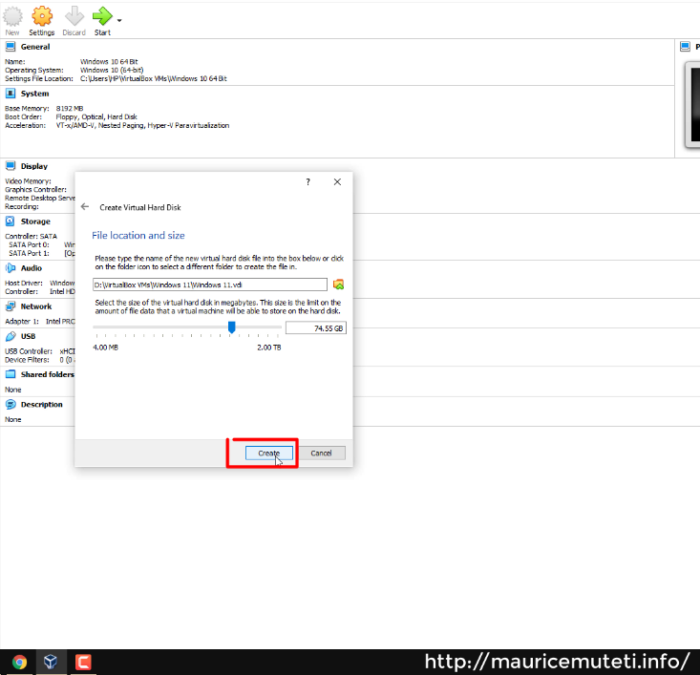Open the USB settings heading
The height and width of the screenshot is (675, 700).
[28, 336]
